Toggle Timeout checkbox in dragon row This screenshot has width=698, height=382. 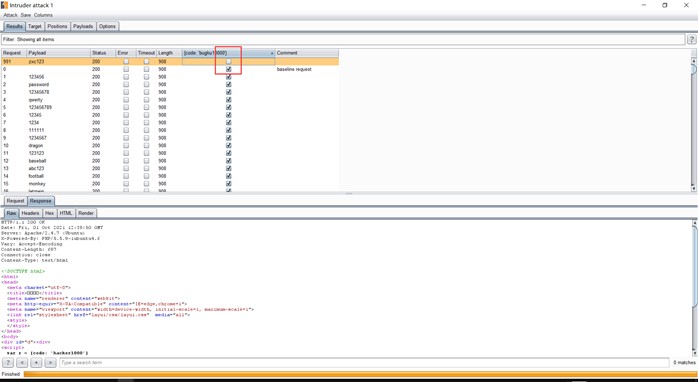(146, 146)
